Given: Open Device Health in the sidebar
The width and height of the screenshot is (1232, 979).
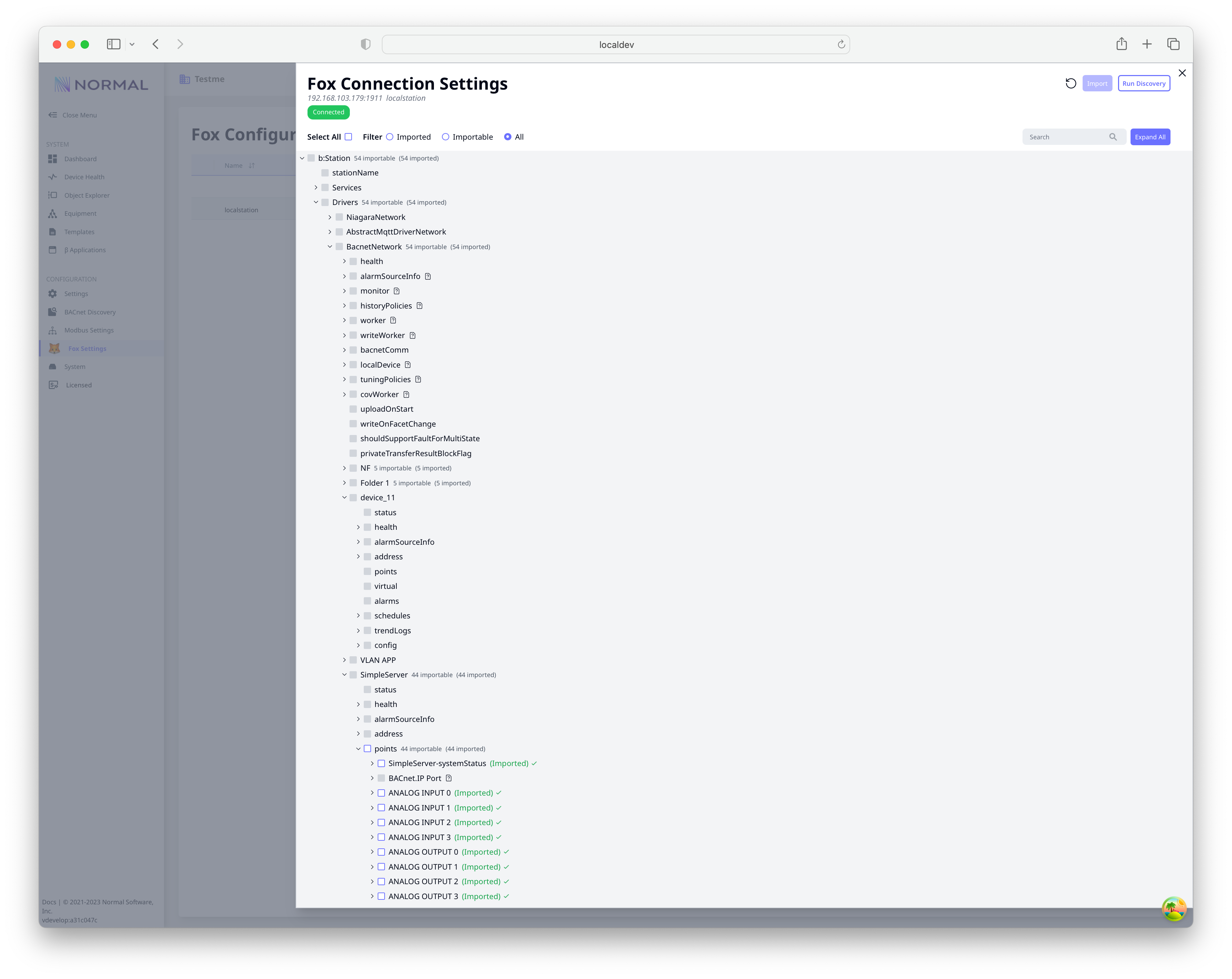Looking at the screenshot, I should [x=84, y=177].
